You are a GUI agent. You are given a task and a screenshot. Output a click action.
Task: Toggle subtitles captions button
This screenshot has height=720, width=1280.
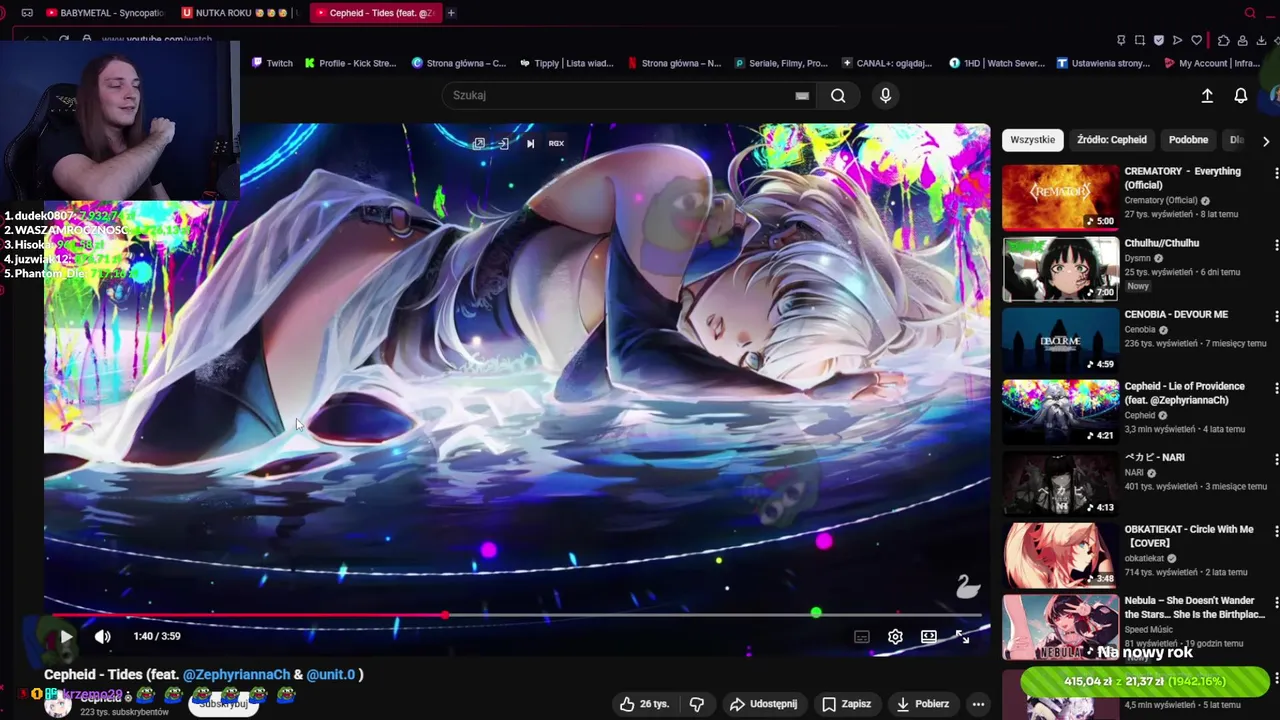tap(862, 636)
